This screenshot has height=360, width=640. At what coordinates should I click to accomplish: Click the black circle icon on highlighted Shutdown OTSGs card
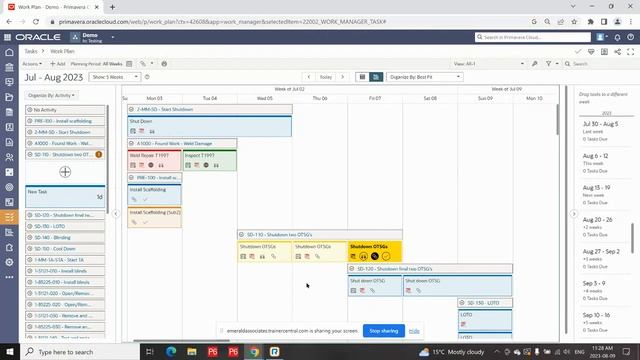pos(375,256)
